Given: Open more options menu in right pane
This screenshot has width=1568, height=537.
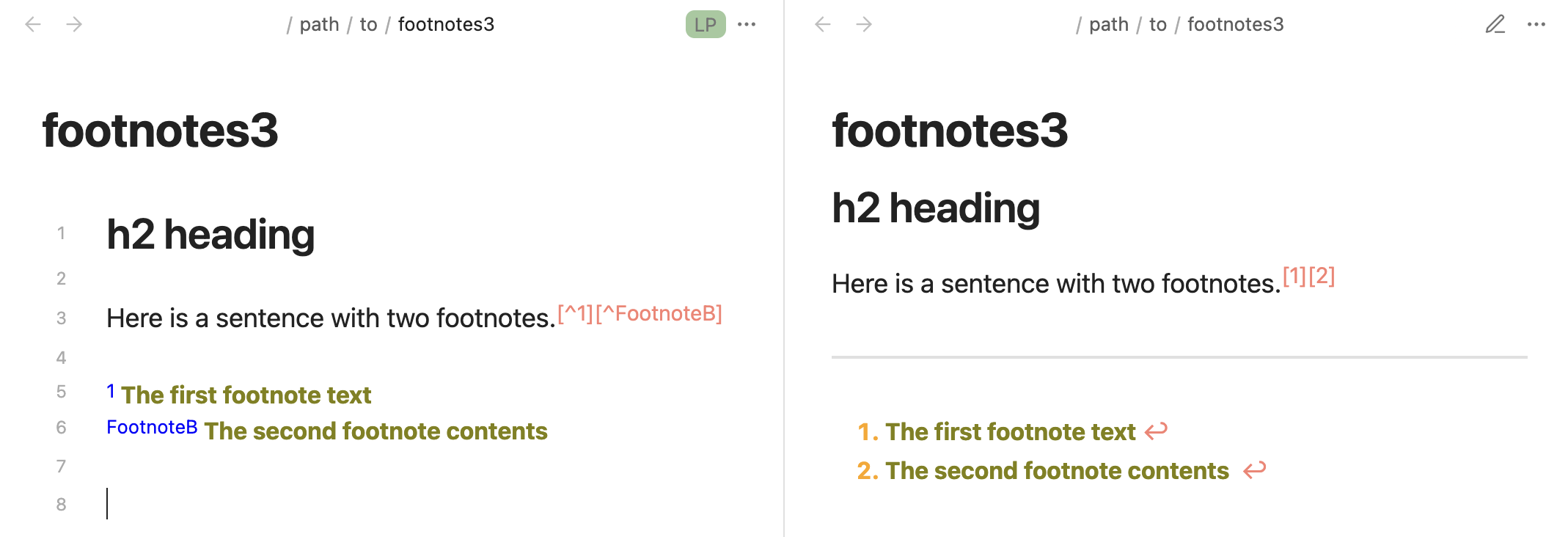Looking at the screenshot, I should click(1536, 24).
